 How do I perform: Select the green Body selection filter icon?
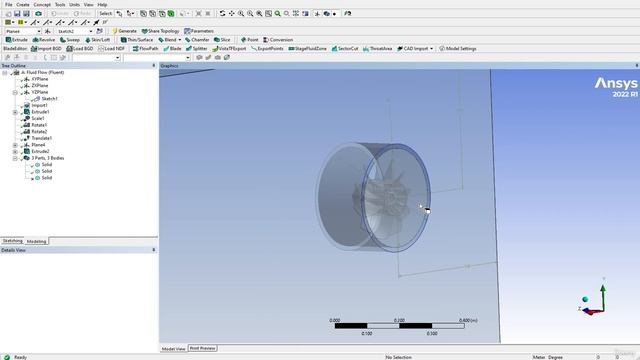coord(171,13)
